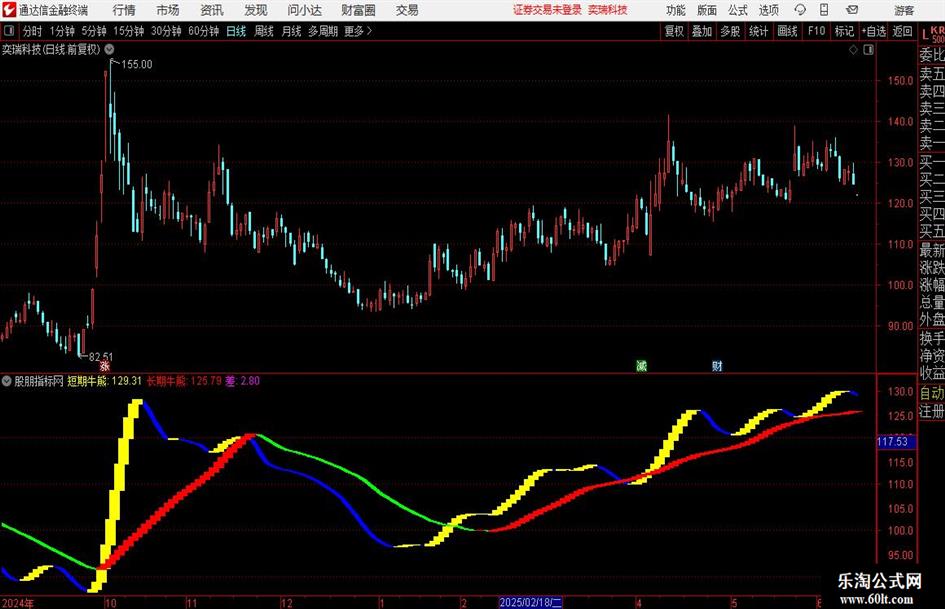Open the 行情 menu
The width and height of the screenshot is (945, 609).
tap(124, 10)
